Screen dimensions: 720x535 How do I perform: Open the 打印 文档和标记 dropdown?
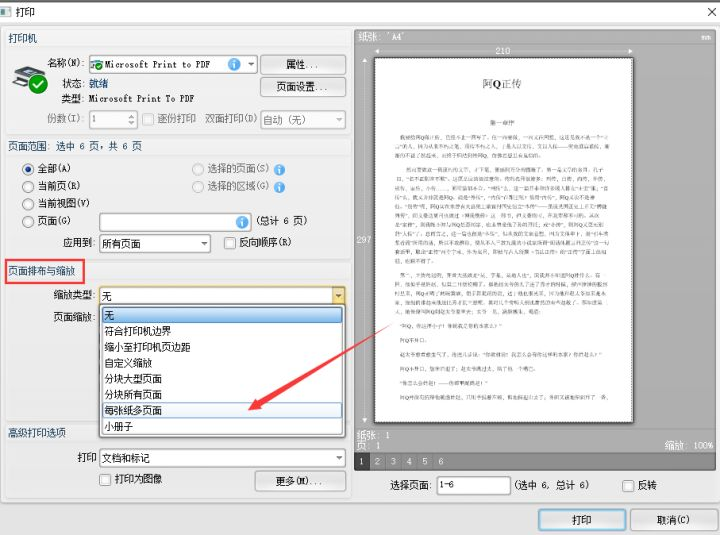(x=223, y=458)
